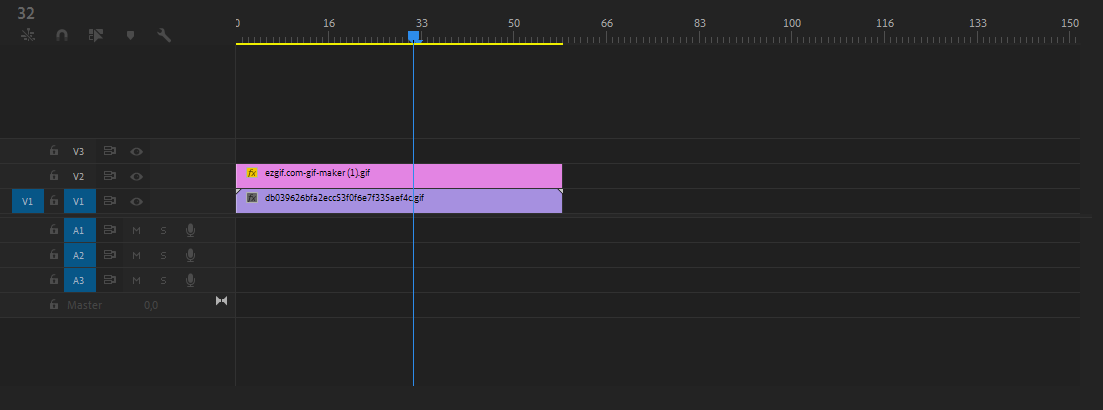Click the V1 source patching button

tap(28, 202)
